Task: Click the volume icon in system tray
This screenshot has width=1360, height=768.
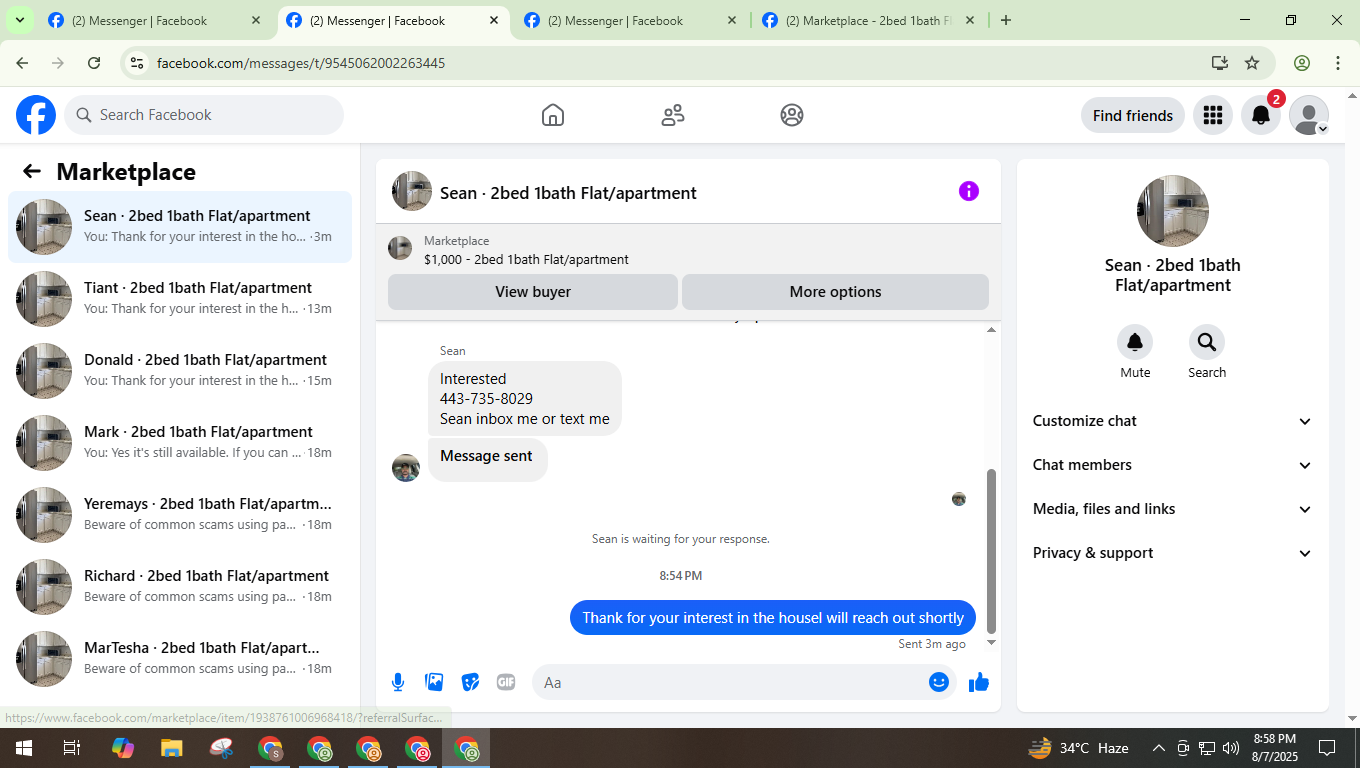Action: pos(1231,748)
